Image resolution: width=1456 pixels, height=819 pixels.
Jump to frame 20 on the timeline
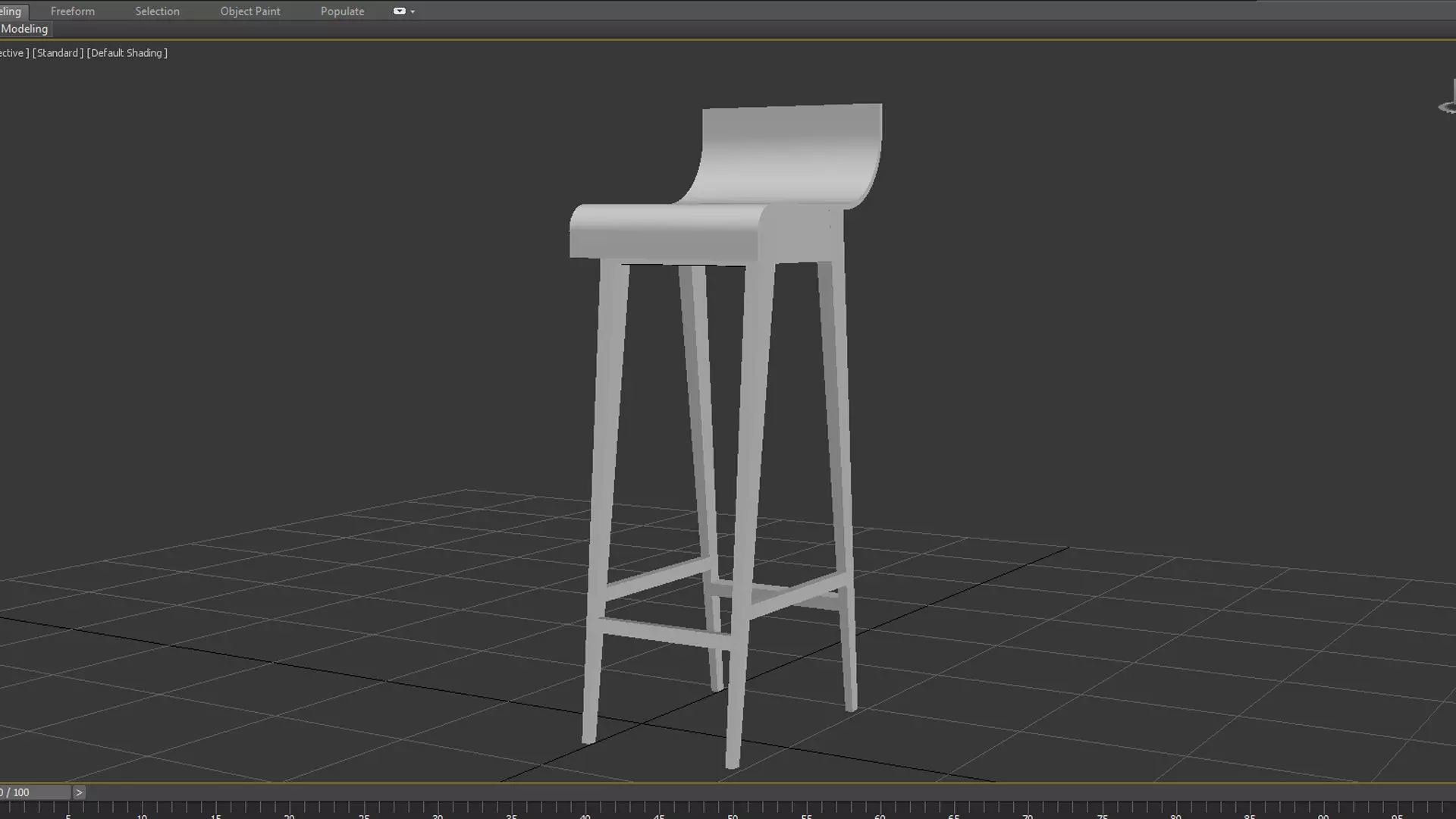click(x=289, y=814)
